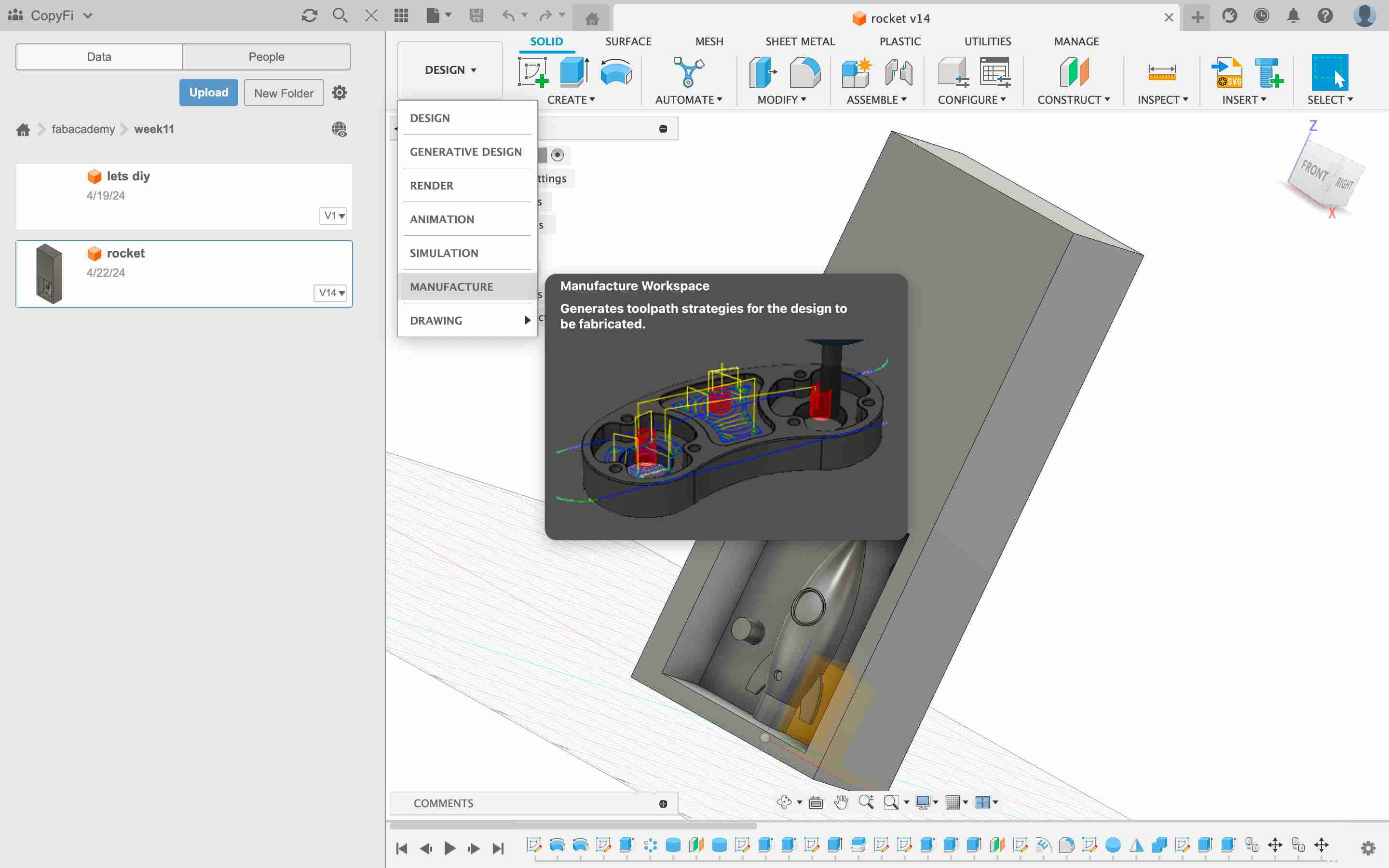The image size is (1389, 868).
Task: Toggle the visual style toggle icon
Action: [x=921, y=802]
